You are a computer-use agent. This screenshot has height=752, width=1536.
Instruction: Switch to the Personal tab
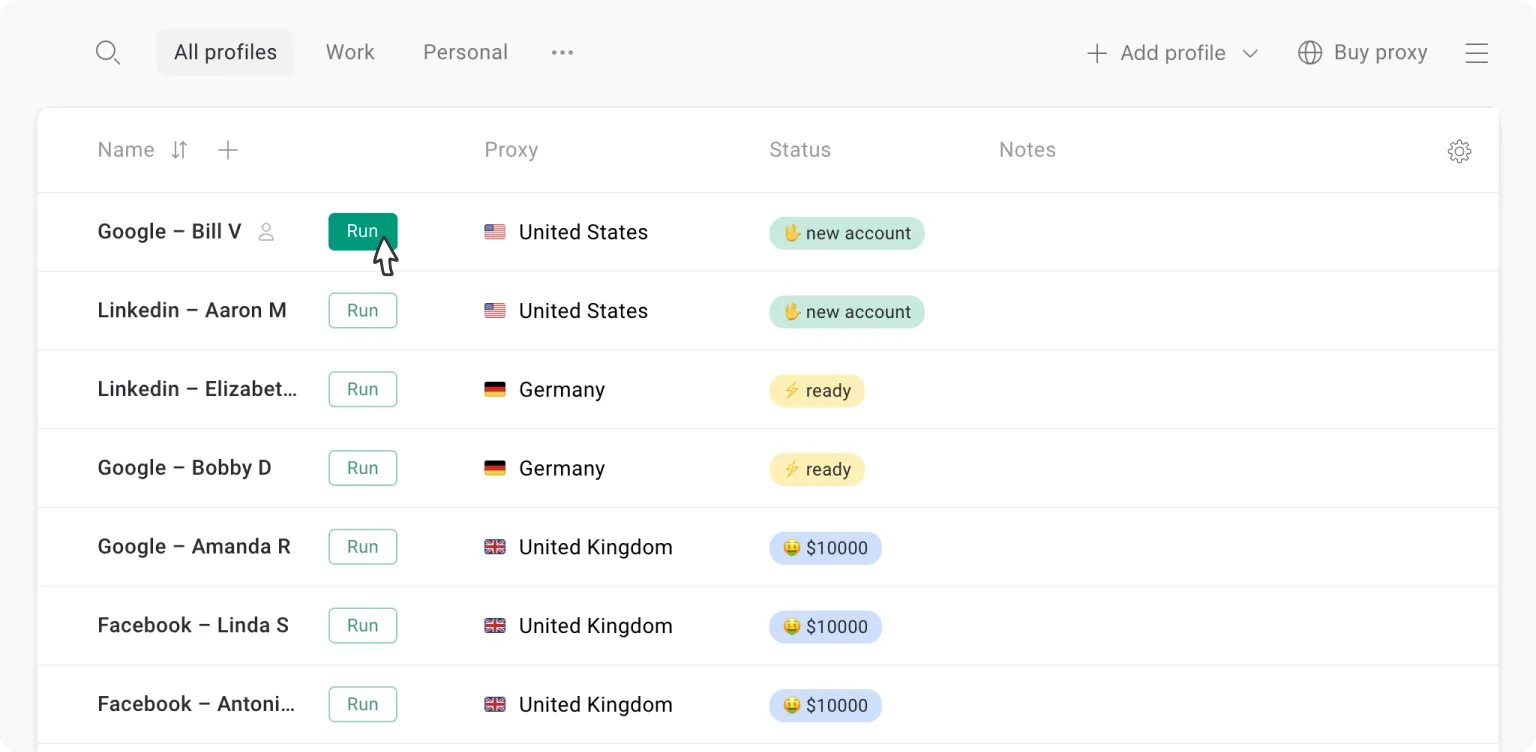[x=465, y=52]
